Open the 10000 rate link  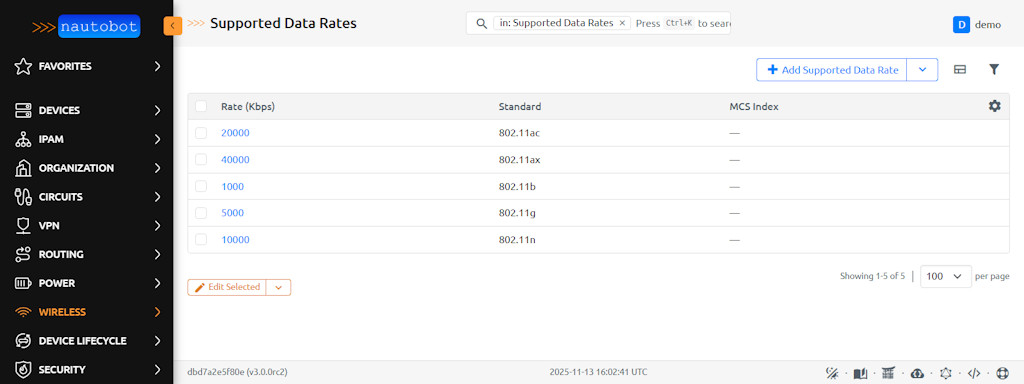(x=235, y=240)
